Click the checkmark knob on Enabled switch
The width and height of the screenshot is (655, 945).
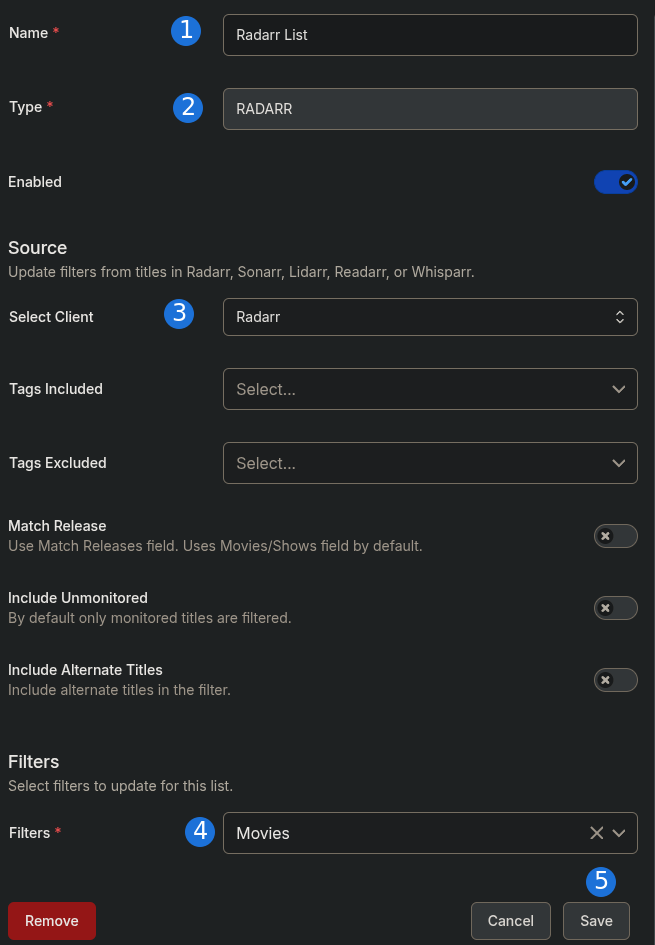[627, 182]
